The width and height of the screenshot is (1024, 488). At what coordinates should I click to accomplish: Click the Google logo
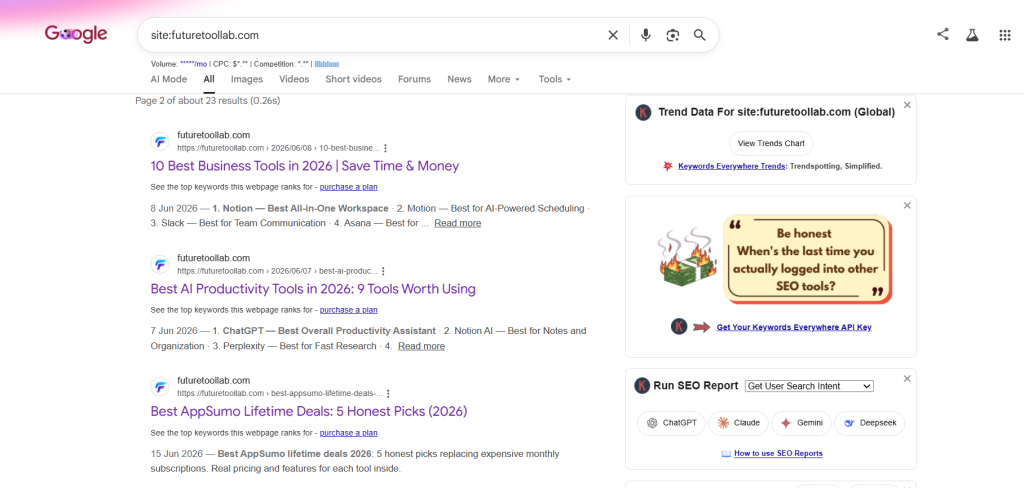[x=76, y=34]
